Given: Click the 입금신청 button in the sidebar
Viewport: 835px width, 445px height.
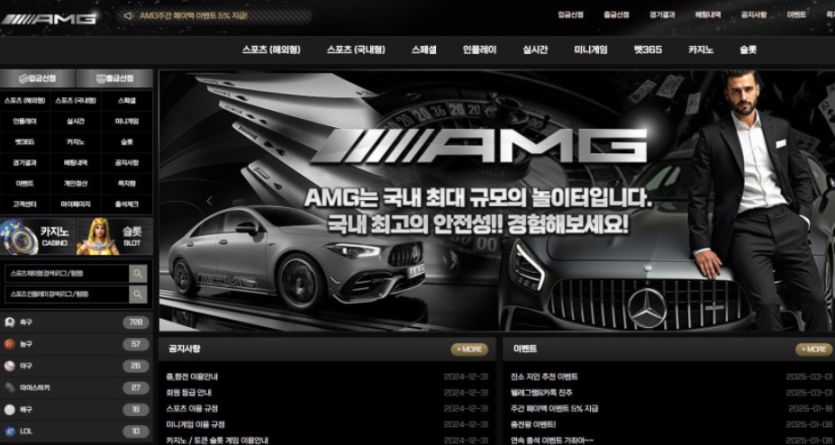Looking at the screenshot, I should tap(38, 79).
